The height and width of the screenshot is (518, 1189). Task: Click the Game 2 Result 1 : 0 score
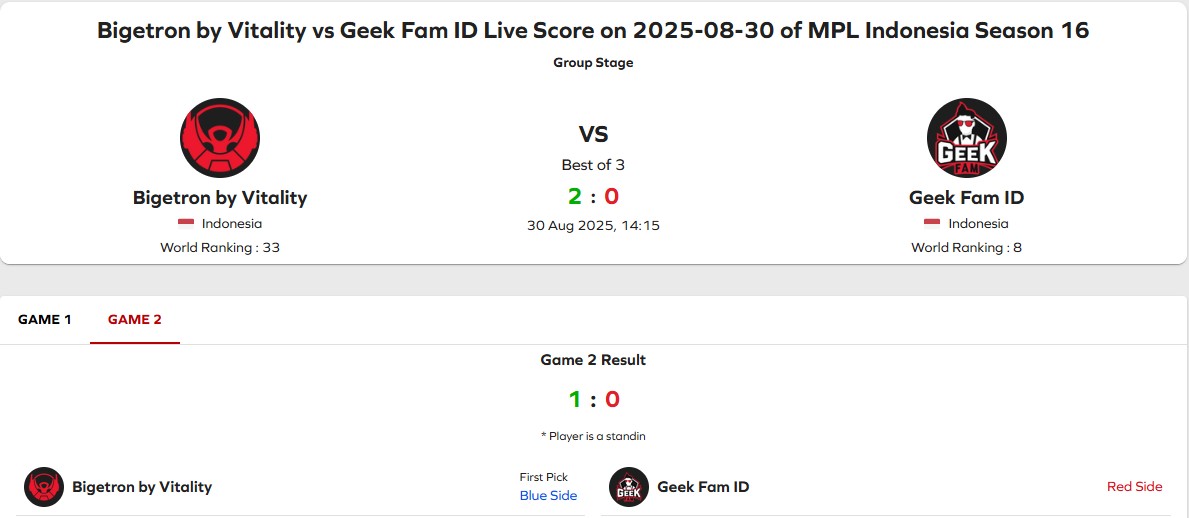tap(594, 399)
